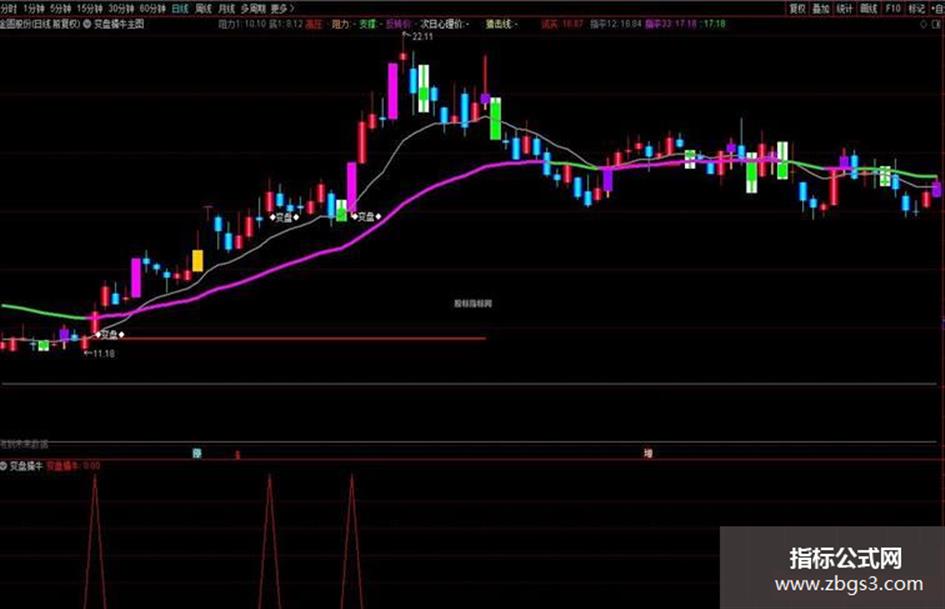The image size is (945, 609).
Task: Switch to the 分时 intraday chart tab
Action: (8, 8)
